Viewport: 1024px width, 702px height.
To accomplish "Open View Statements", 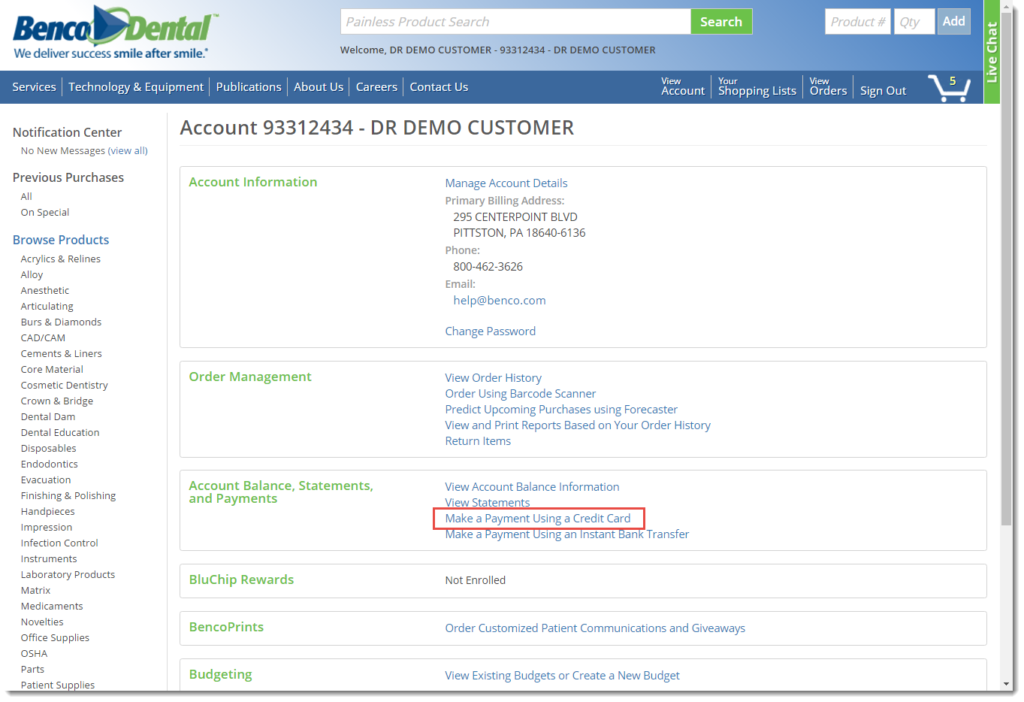I will (487, 502).
